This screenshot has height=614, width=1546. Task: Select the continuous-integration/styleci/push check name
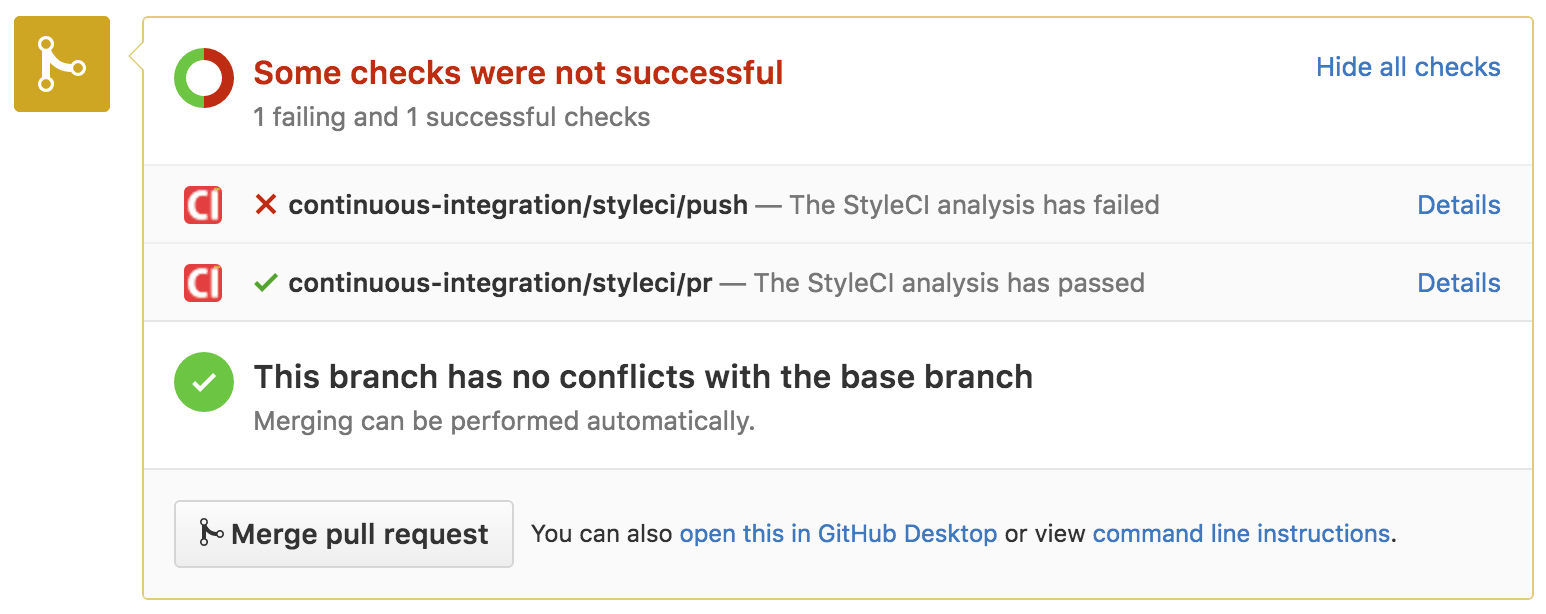(518, 205)
